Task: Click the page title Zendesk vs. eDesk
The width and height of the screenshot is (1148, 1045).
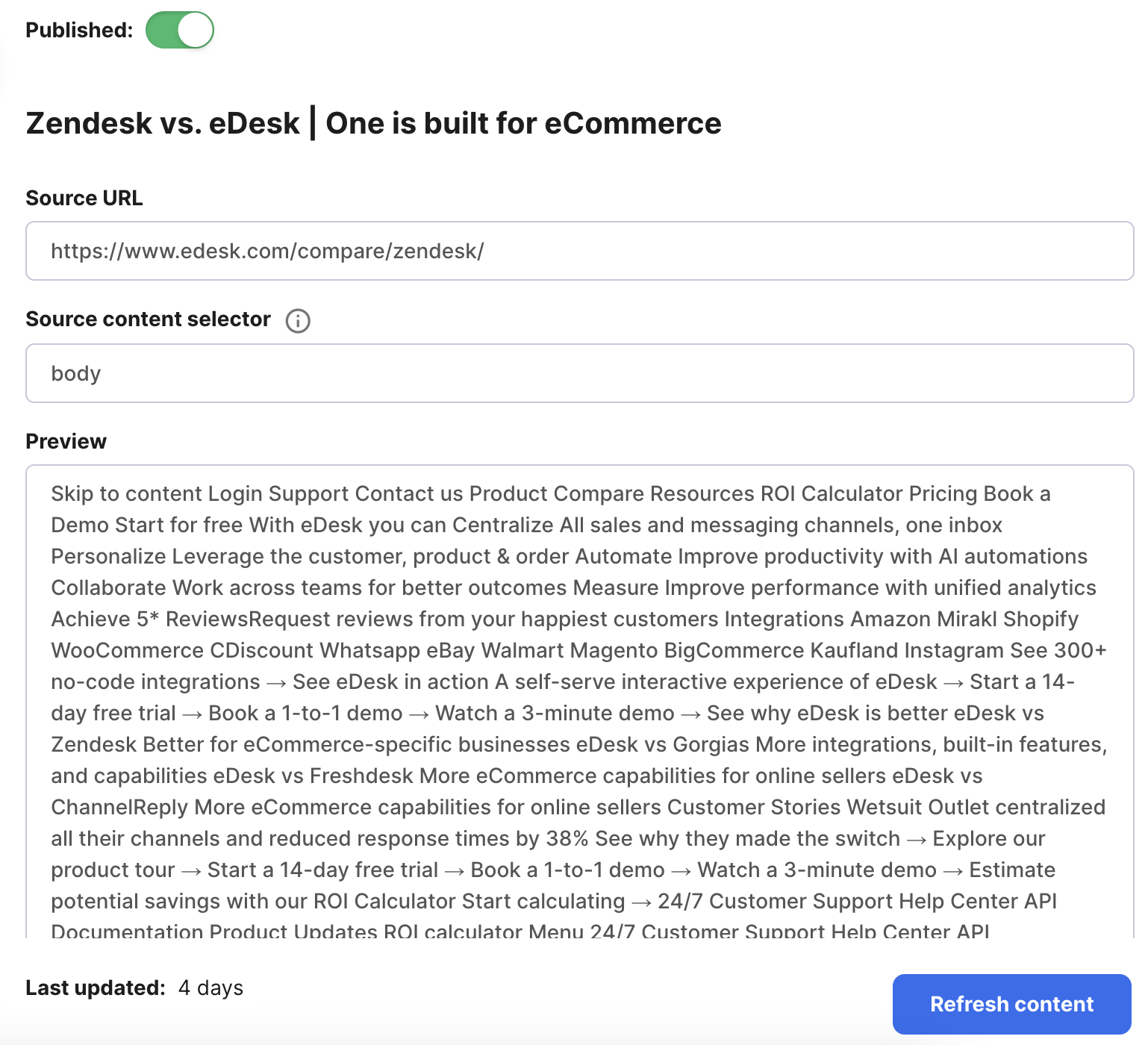Action: [373, 123]
